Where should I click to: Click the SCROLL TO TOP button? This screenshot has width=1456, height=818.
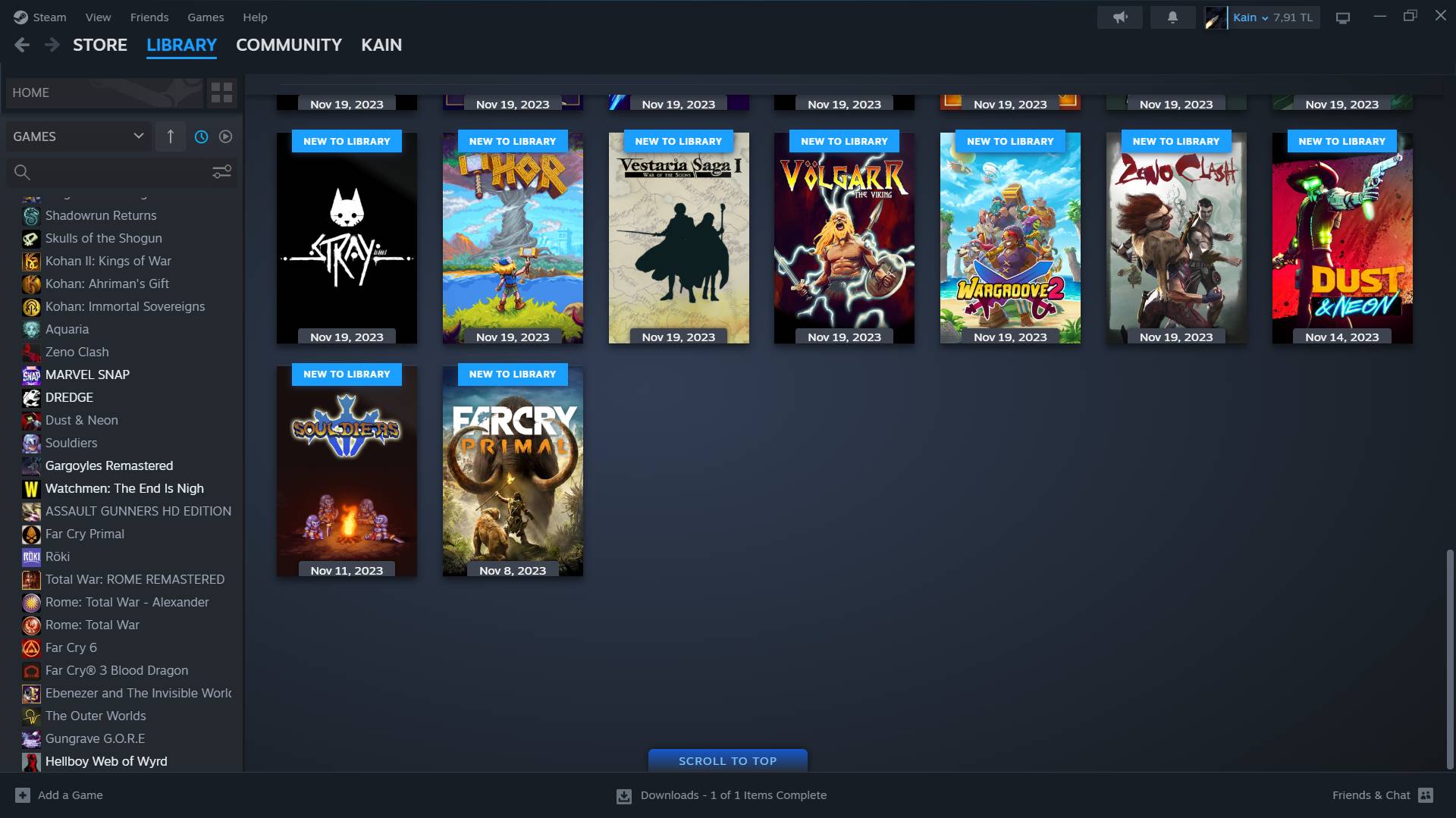[x=728, y=760]
